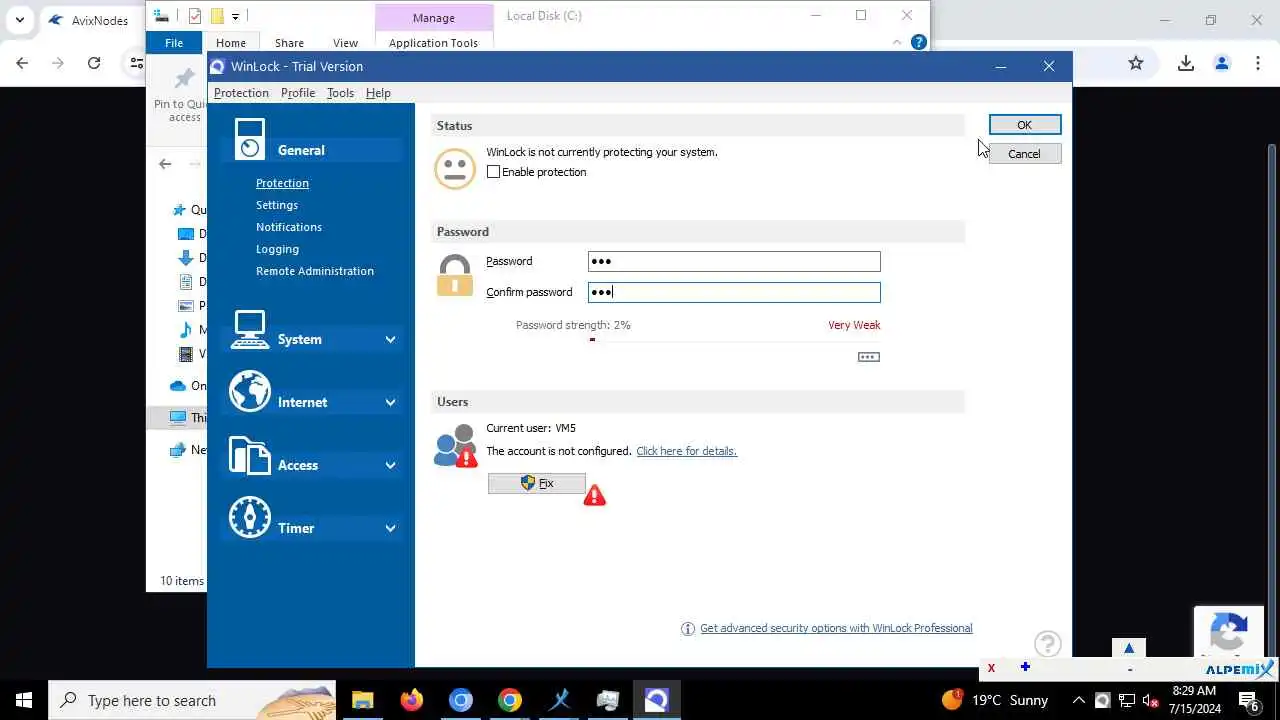Image resolution: width=1280 pixels, height=720 pixels.
Task: Collapse the Explorer ribbon chevron
Action: point(898,42)
